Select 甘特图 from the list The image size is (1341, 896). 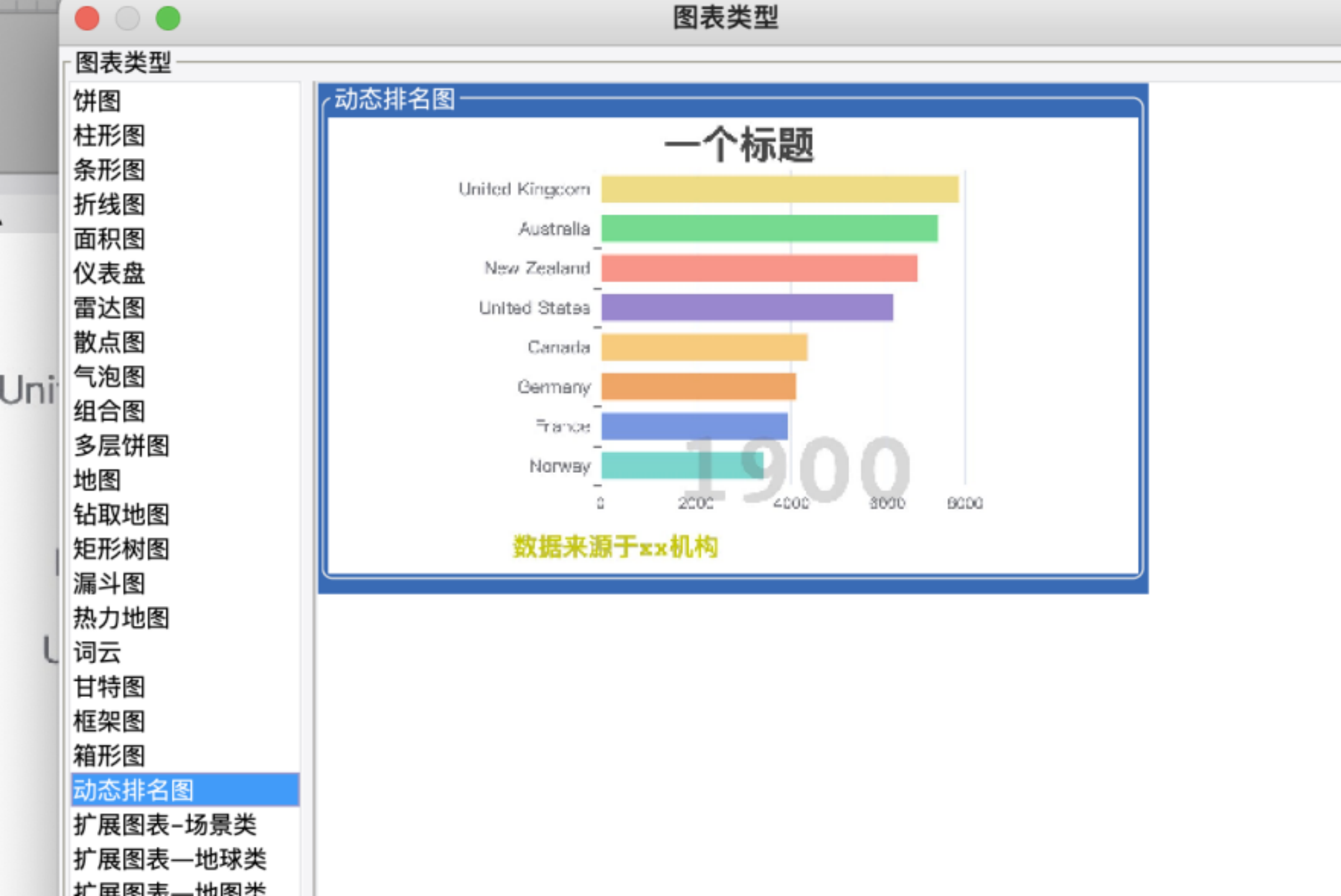point(110,687)
